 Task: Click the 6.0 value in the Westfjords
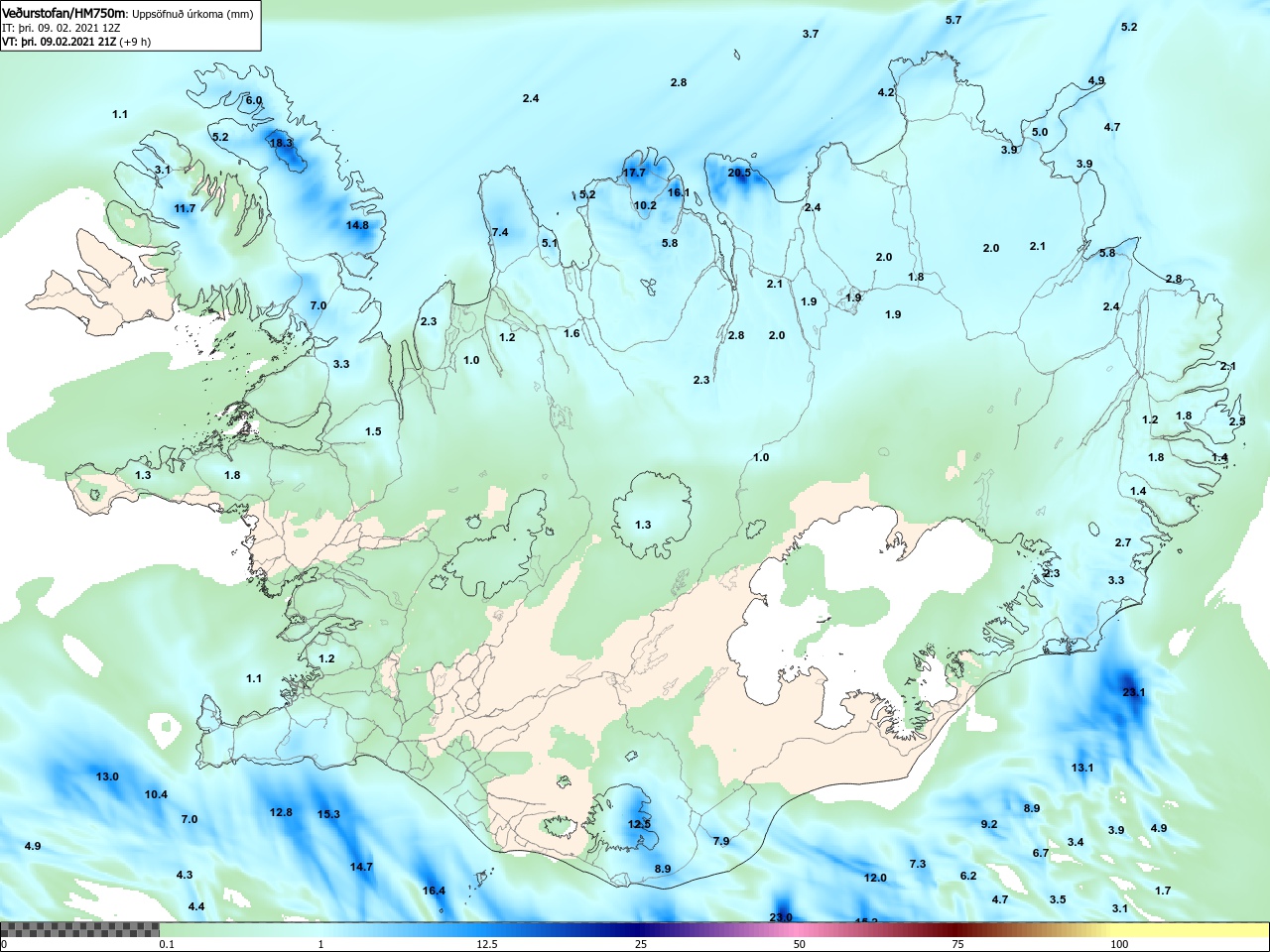254,100
